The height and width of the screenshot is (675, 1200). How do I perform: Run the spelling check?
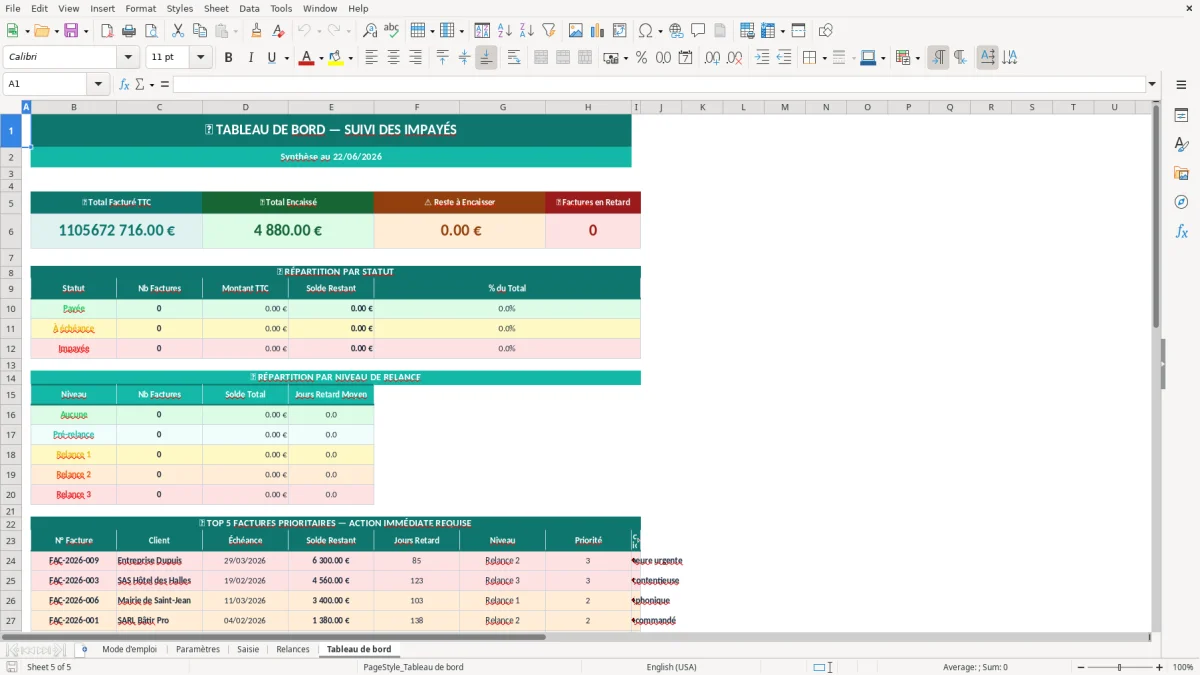[391, 31]
